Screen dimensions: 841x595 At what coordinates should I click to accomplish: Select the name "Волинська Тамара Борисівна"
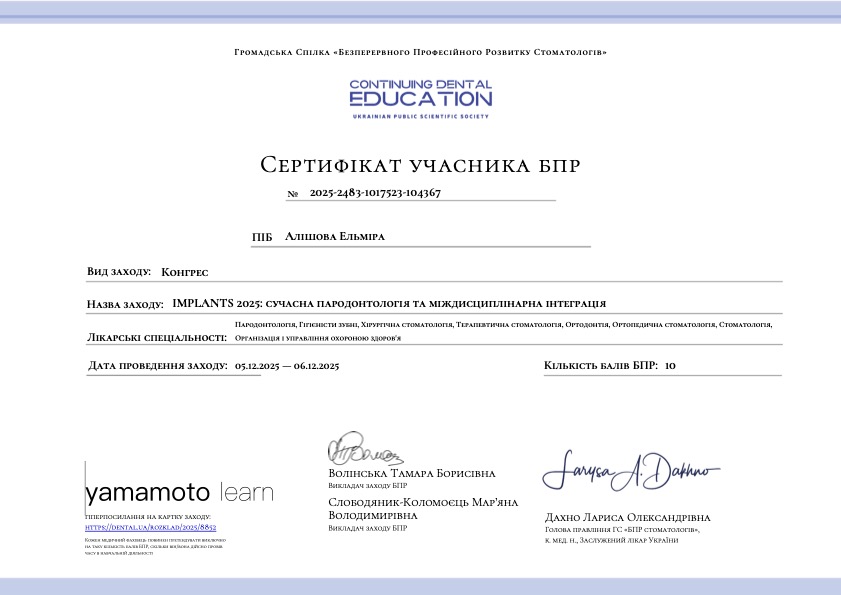point(412,474)
